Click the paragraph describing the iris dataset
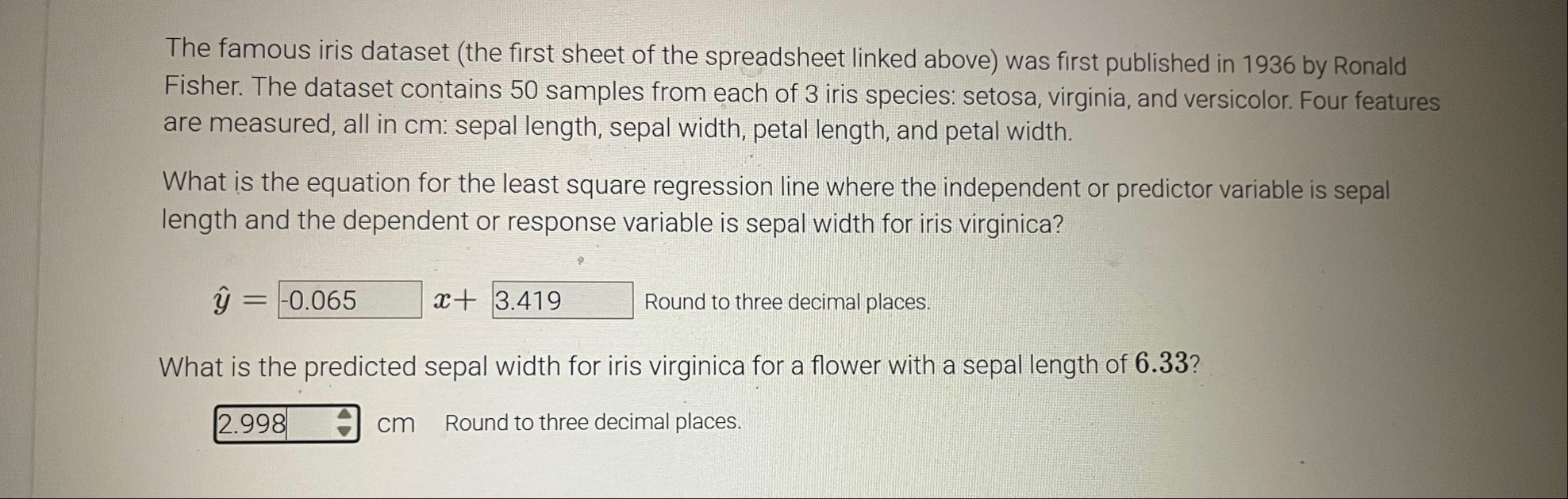The width and height of the screenshot is (1568, 499). coord(801,87)
